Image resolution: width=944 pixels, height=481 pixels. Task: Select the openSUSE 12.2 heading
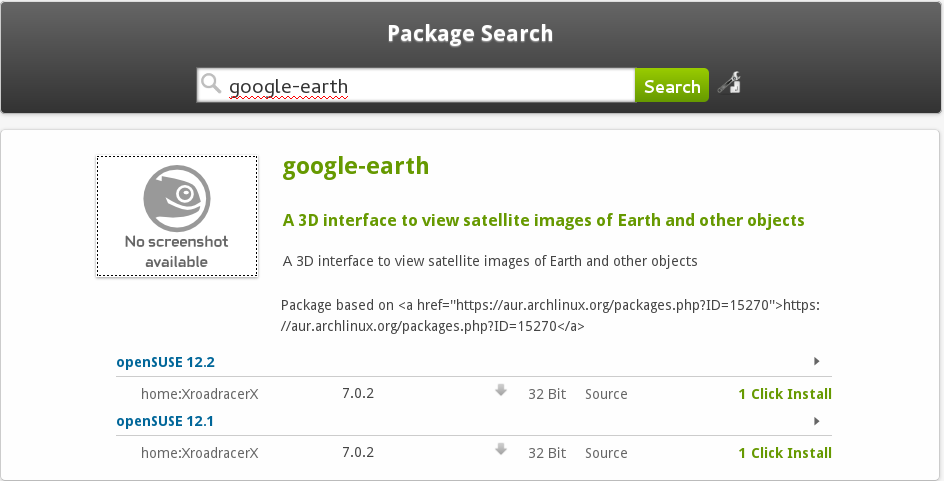click(165, 362)
